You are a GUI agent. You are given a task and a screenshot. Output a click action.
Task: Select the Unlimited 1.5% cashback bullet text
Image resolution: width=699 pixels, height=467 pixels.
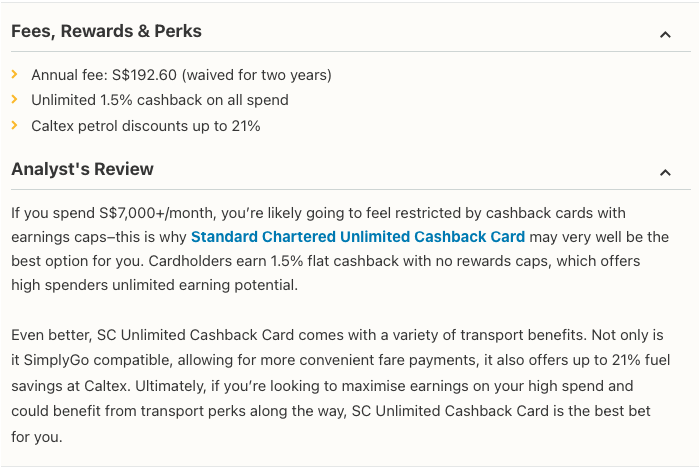coord(160,100)
